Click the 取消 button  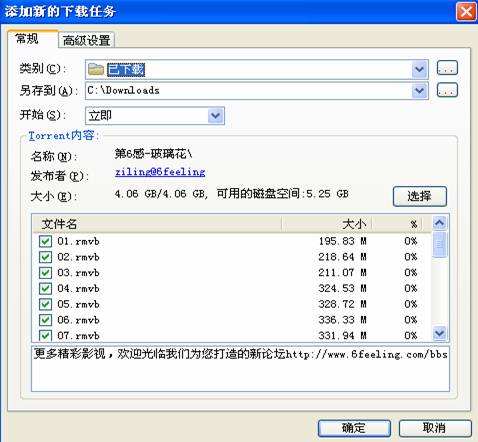pyautogui.click(x=435, y=428)
